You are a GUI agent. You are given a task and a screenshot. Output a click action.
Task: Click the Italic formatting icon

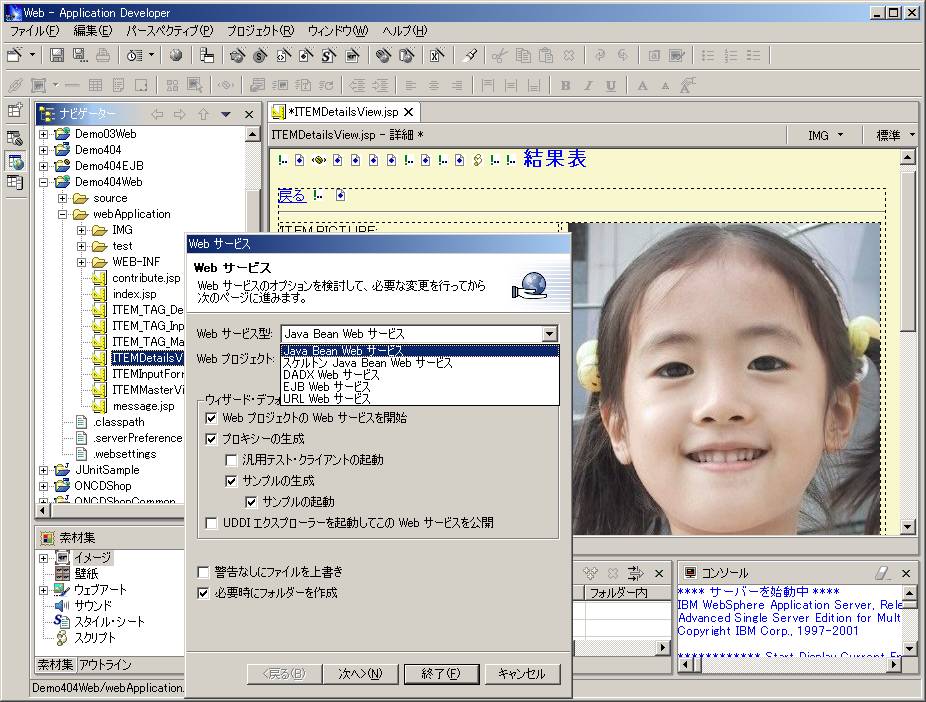588,86
